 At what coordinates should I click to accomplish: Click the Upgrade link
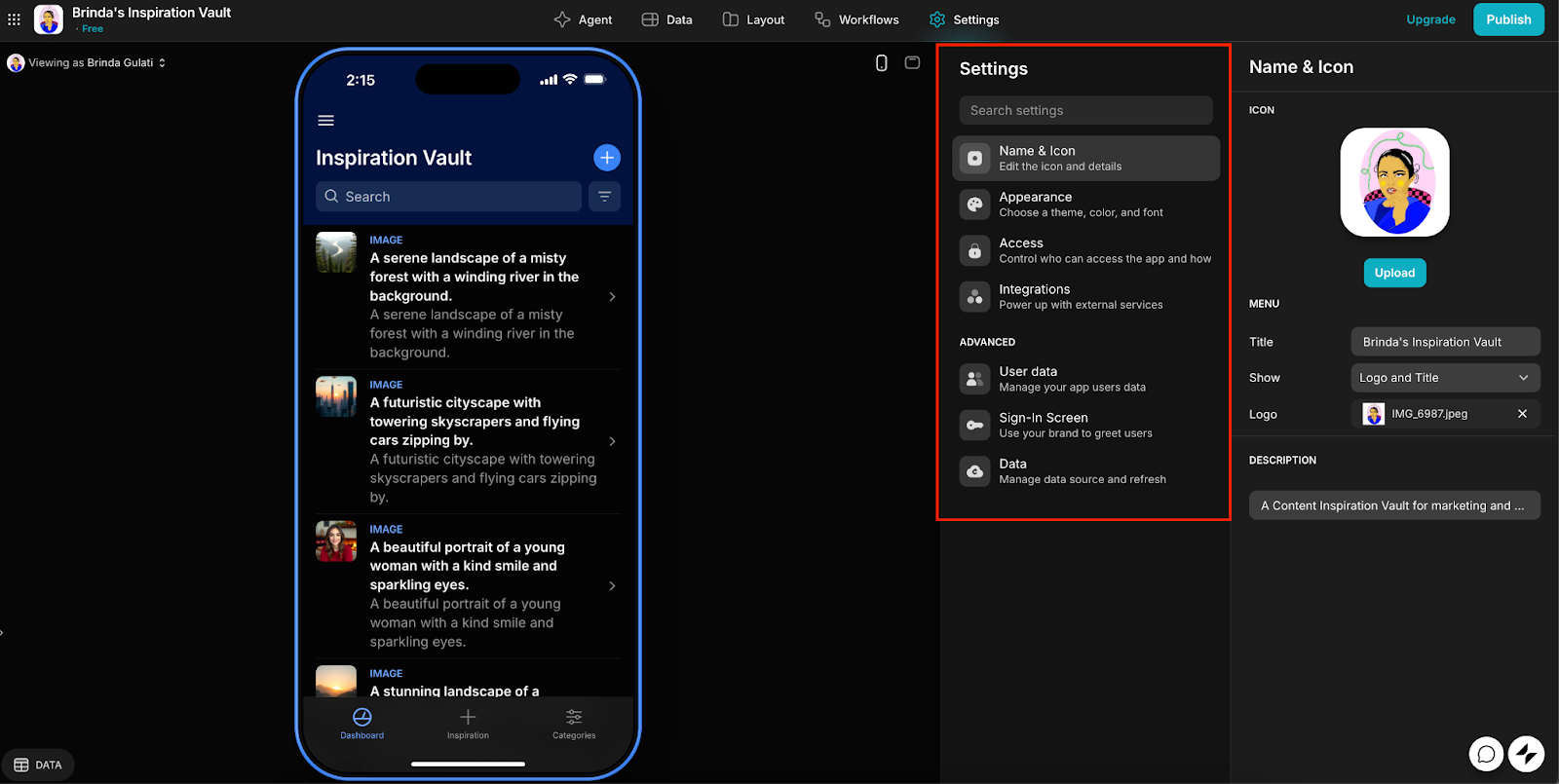pyautogui.click(x=1430, y=19)
